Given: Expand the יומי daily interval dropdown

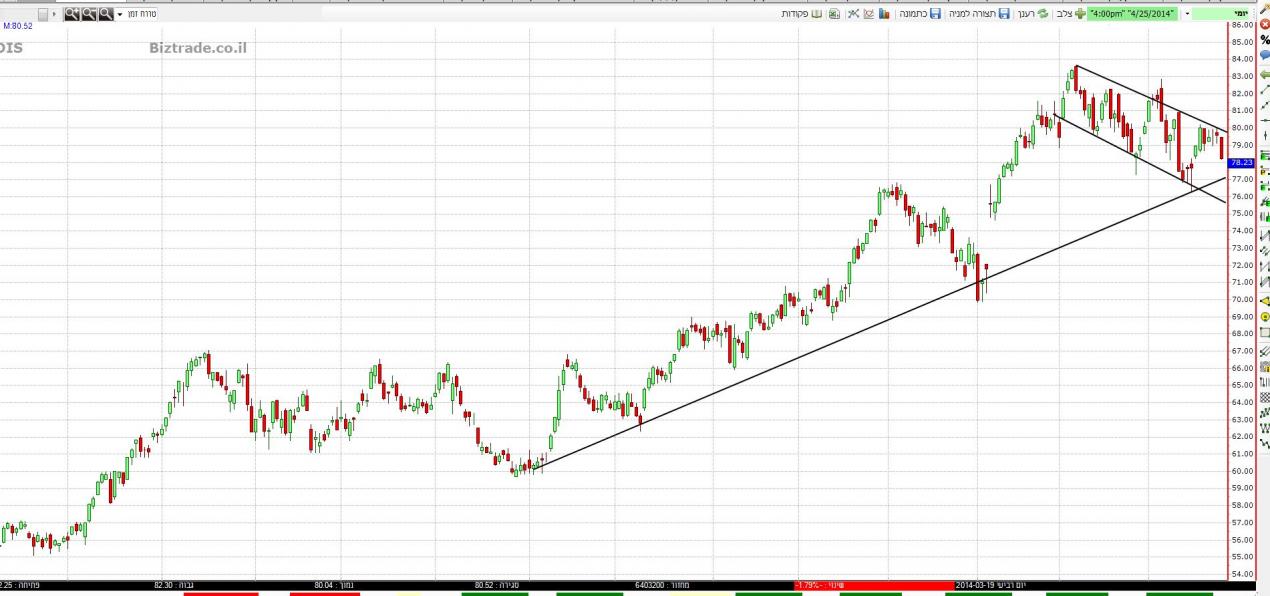Looking at the screenshot, I should (1187, 14).
